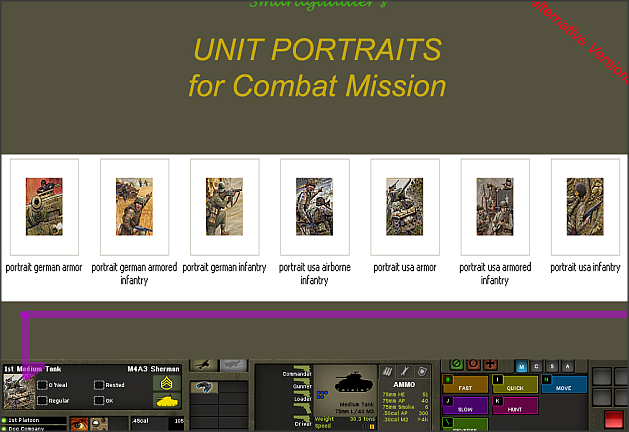This screenshot has width=629, height=432.
Task: Click the radio equipment icon
Action: (x=99, y=424)
